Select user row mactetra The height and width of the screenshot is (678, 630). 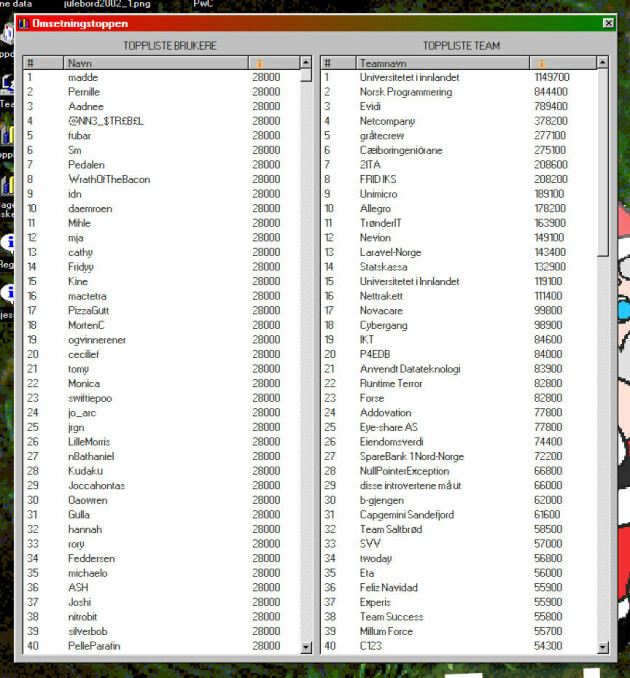click(162, 296)
